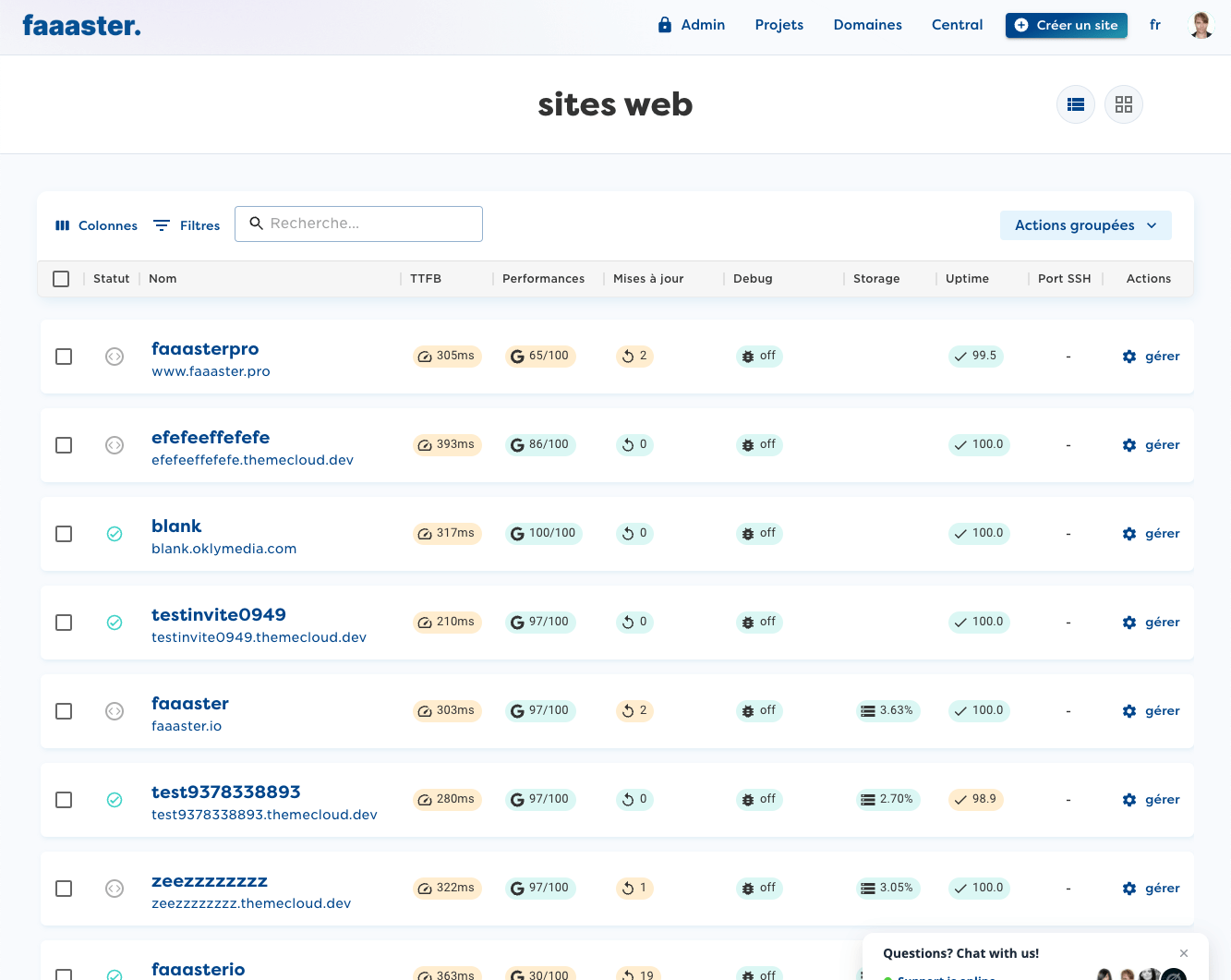
Task: Click performance badge 86/100
Action: click(x=540, y=444)
